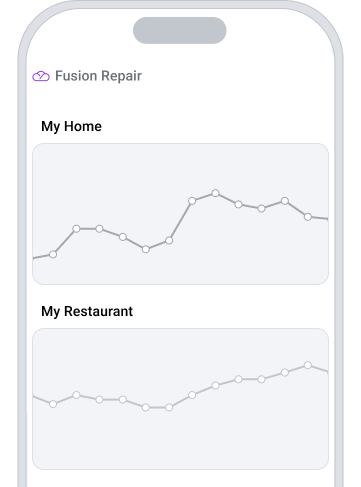Click the phone's dynamic island pill
Viewport: 361px width, 487px height.
pyautogui.click(x=180, y=30)
